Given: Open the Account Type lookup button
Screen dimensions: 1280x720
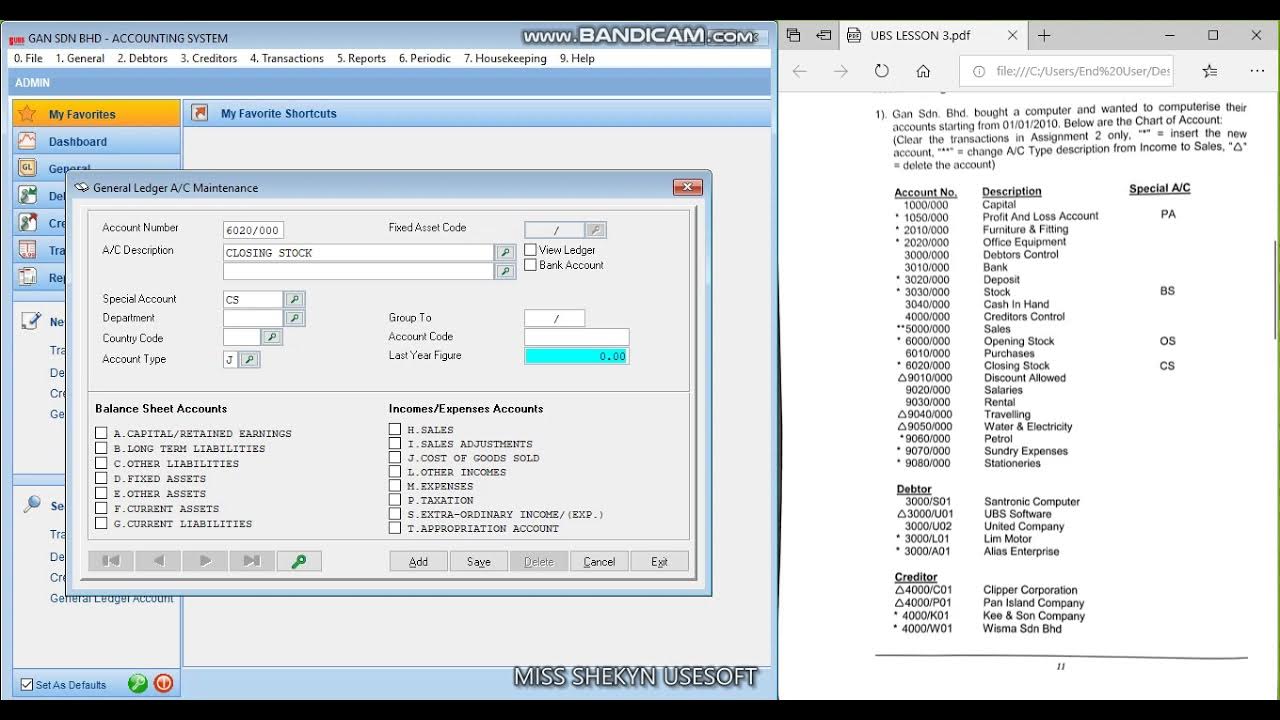Looking at the screenshot, I should pyautogui.click(x=250, y=359).
